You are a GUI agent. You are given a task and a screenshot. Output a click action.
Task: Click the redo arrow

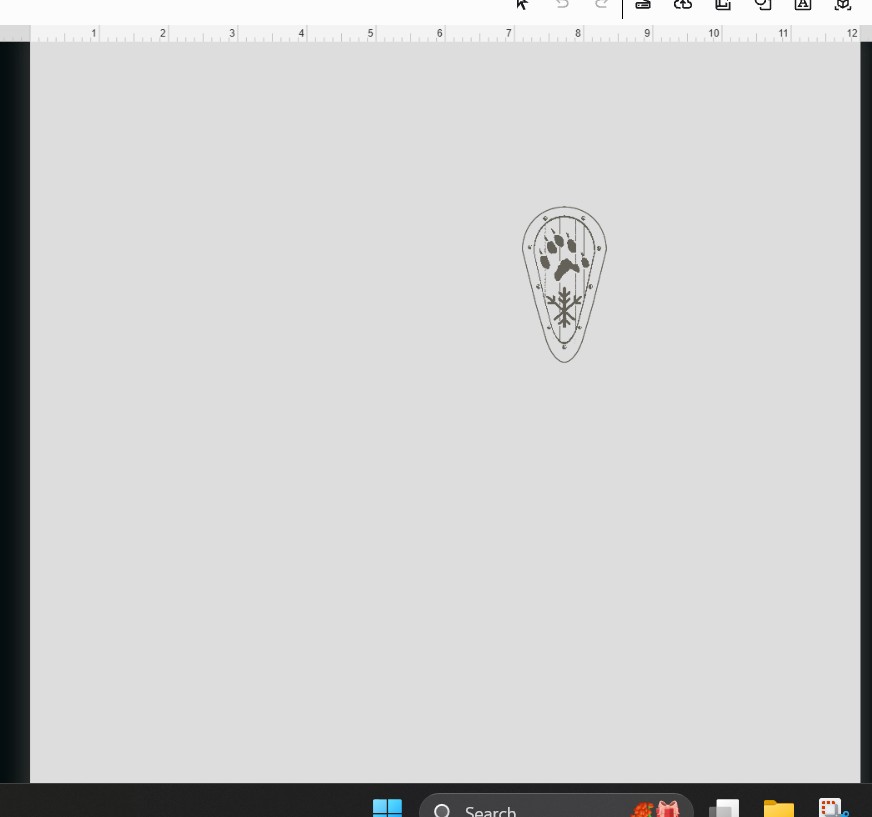(x=601, y=5)
